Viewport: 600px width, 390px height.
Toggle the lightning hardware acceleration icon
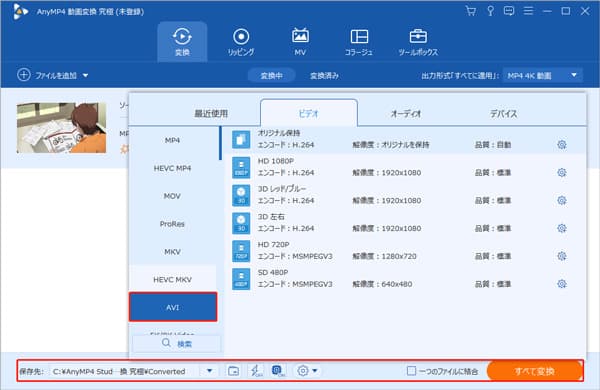(256, 370)
